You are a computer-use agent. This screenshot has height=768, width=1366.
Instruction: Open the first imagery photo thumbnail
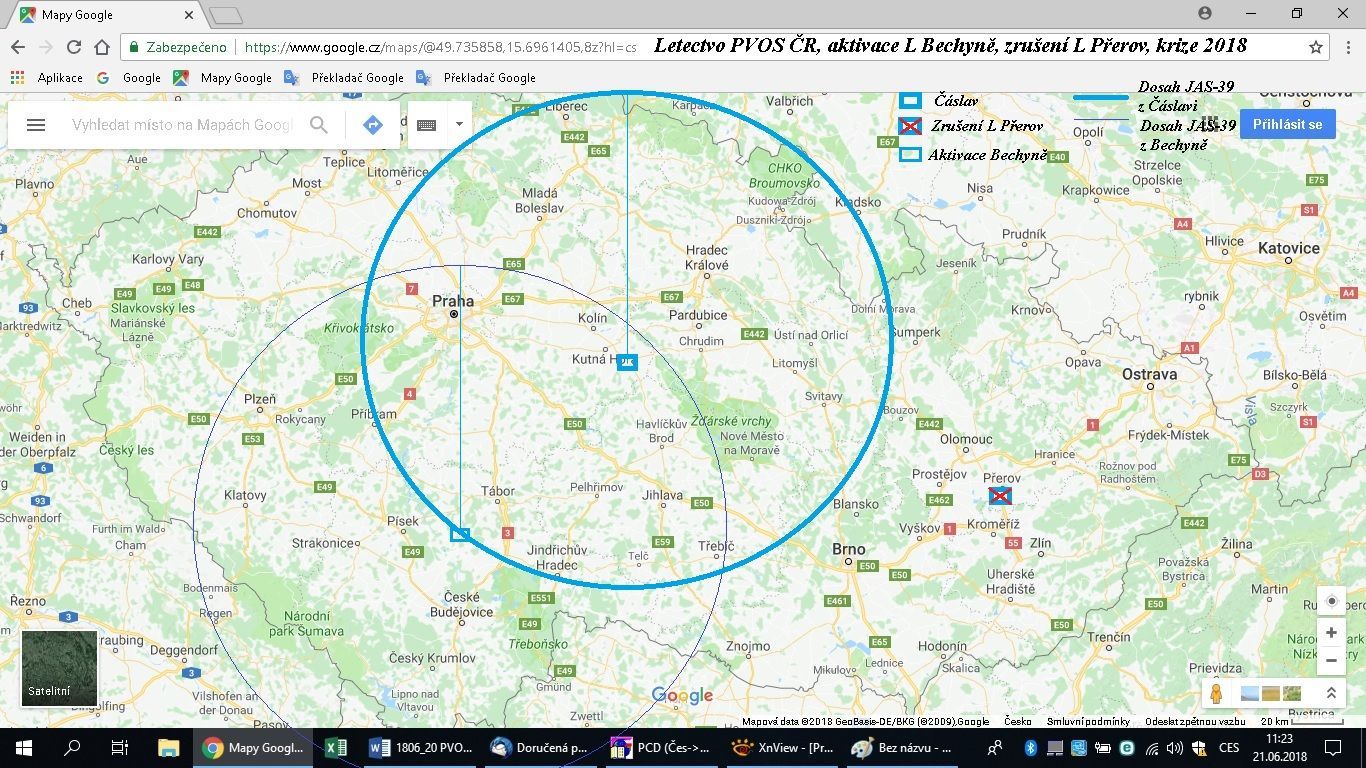pyautogui.click(x=1250, y=693)
